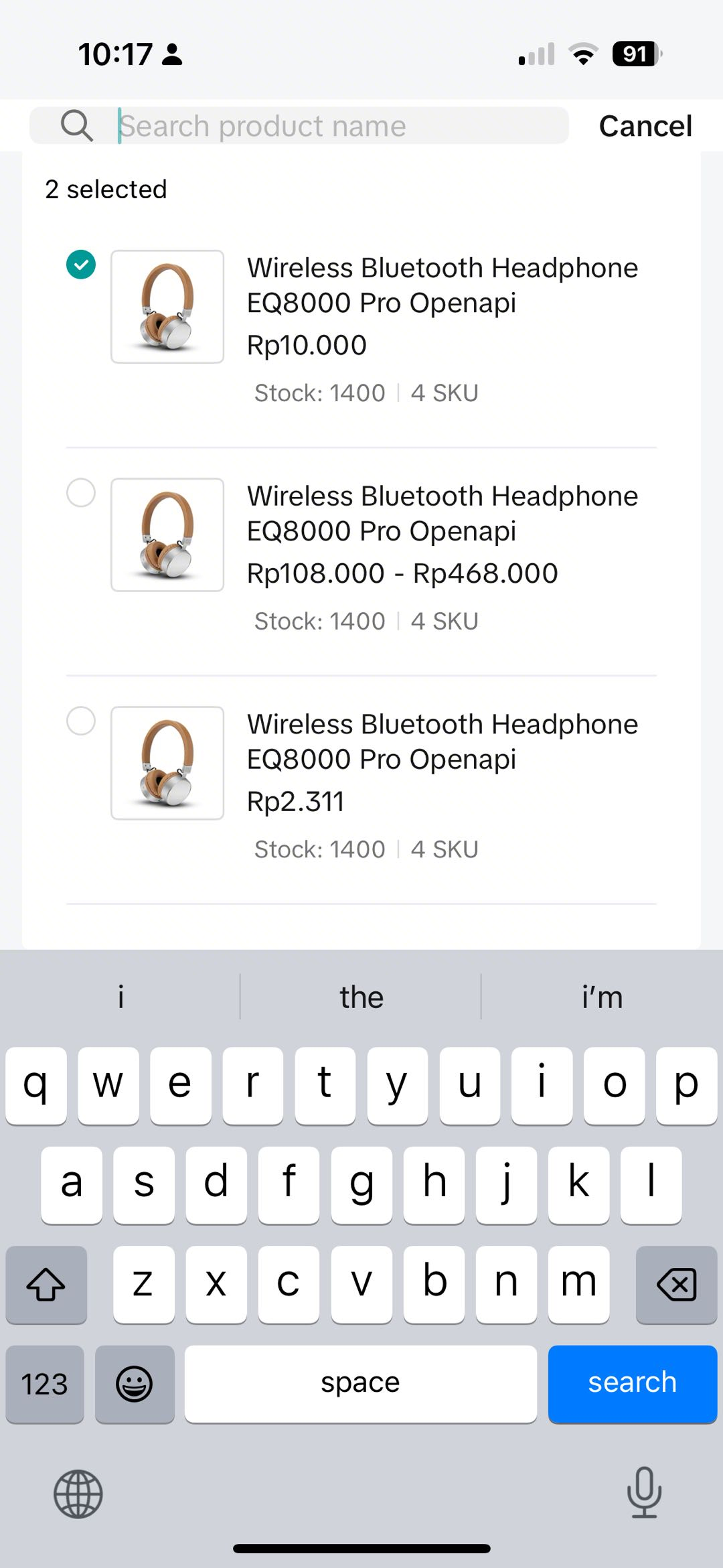Cancel the product search

(x=645, y=126)
